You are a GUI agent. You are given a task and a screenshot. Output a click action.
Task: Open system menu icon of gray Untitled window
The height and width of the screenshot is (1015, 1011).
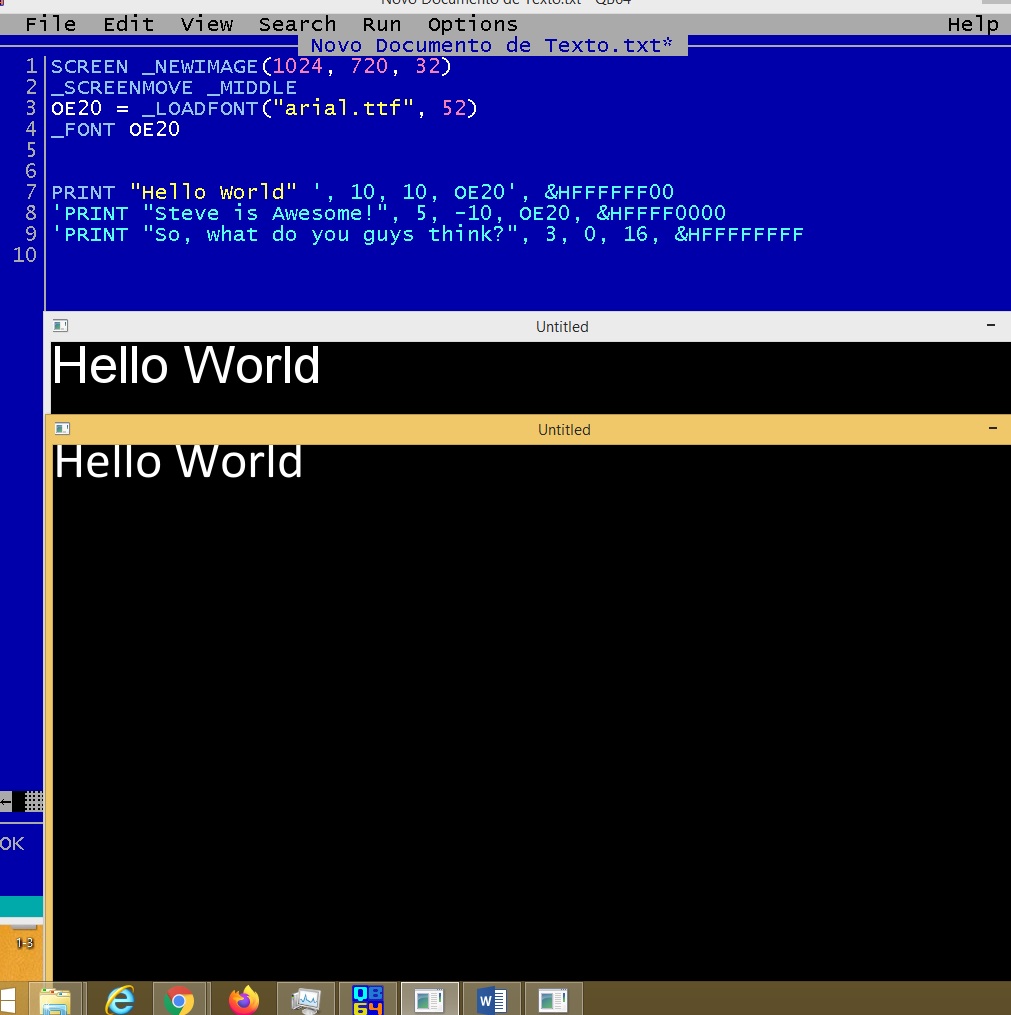point(60,326)
